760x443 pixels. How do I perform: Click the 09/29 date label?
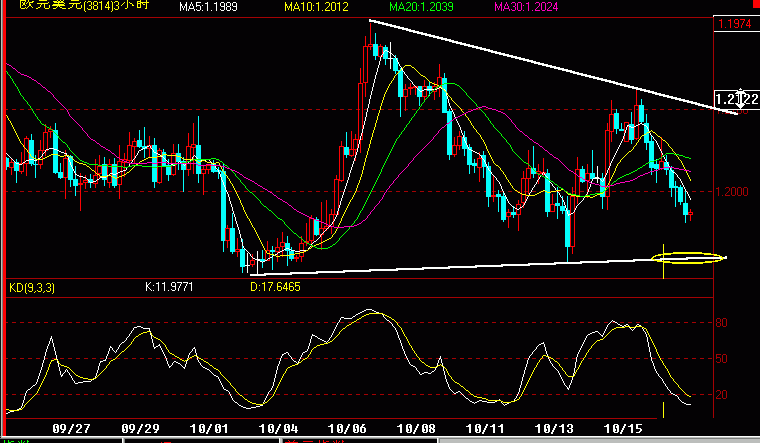[140, 429]
